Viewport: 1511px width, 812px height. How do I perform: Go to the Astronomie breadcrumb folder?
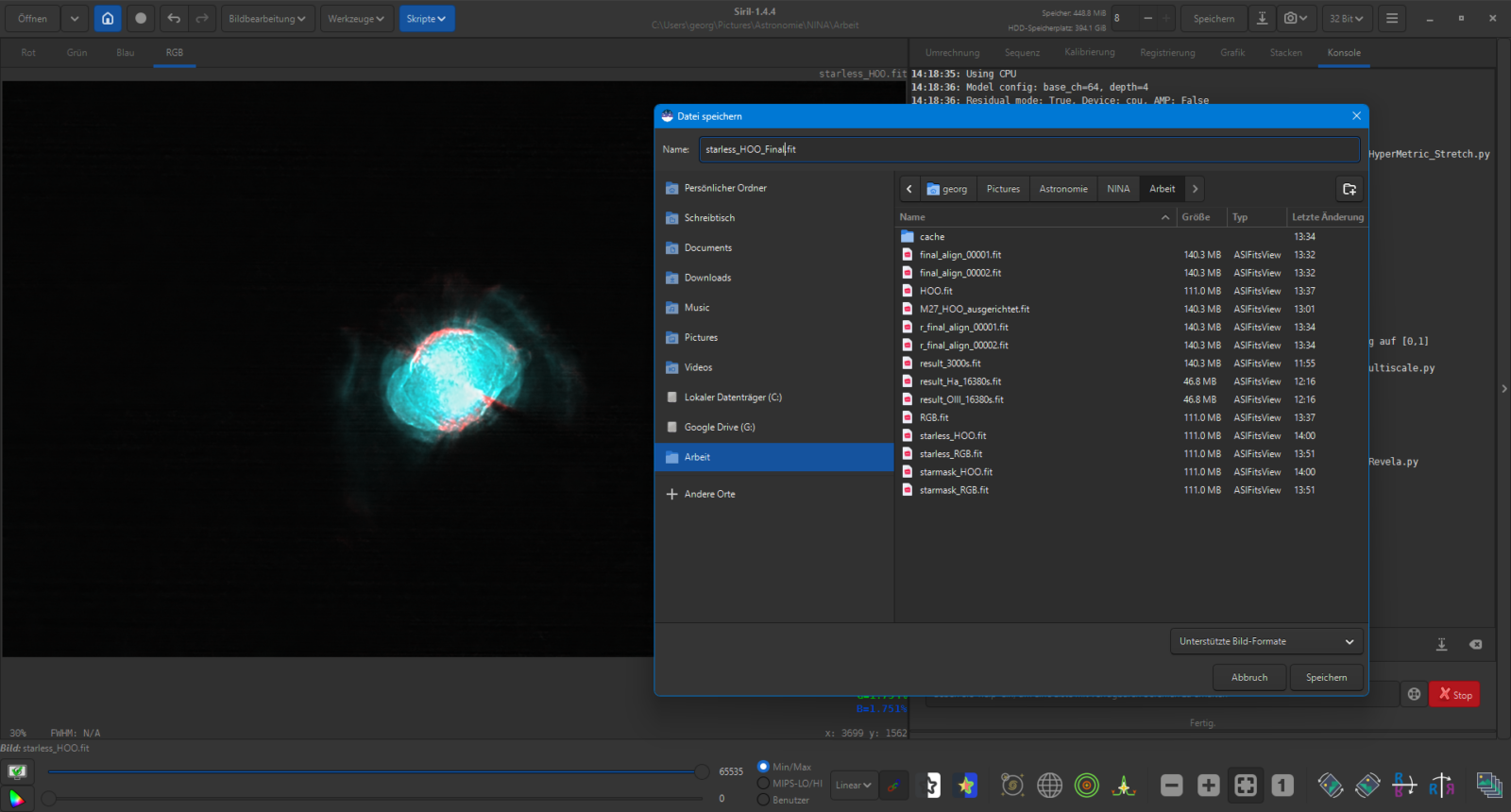point(1063,189)
